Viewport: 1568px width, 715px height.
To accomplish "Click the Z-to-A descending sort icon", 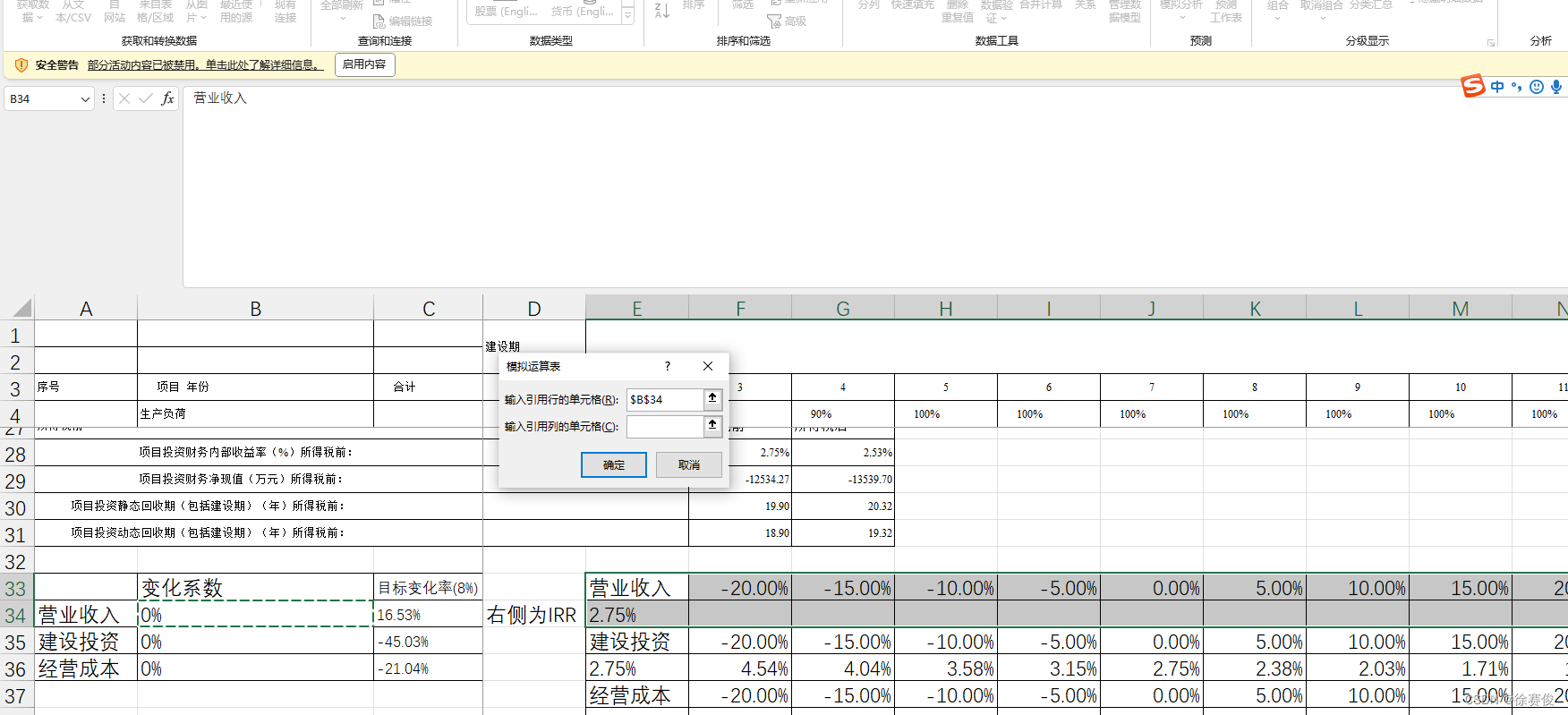I will pos(662,10).
